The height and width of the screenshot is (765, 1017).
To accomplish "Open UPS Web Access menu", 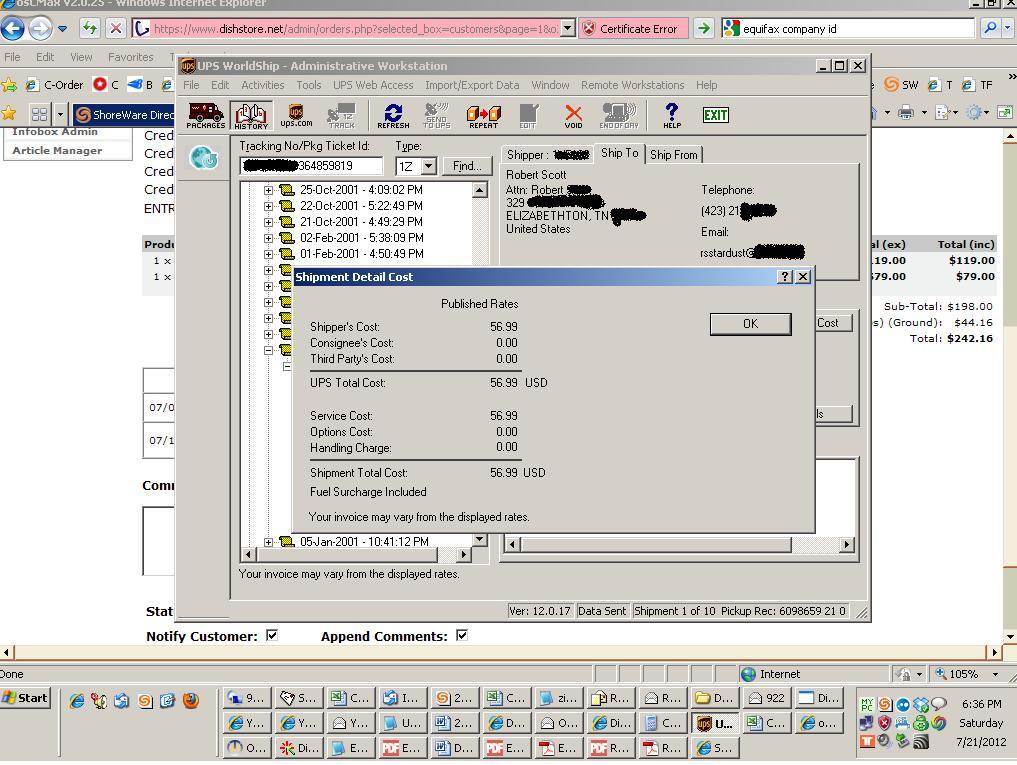I will coord(373,85).
